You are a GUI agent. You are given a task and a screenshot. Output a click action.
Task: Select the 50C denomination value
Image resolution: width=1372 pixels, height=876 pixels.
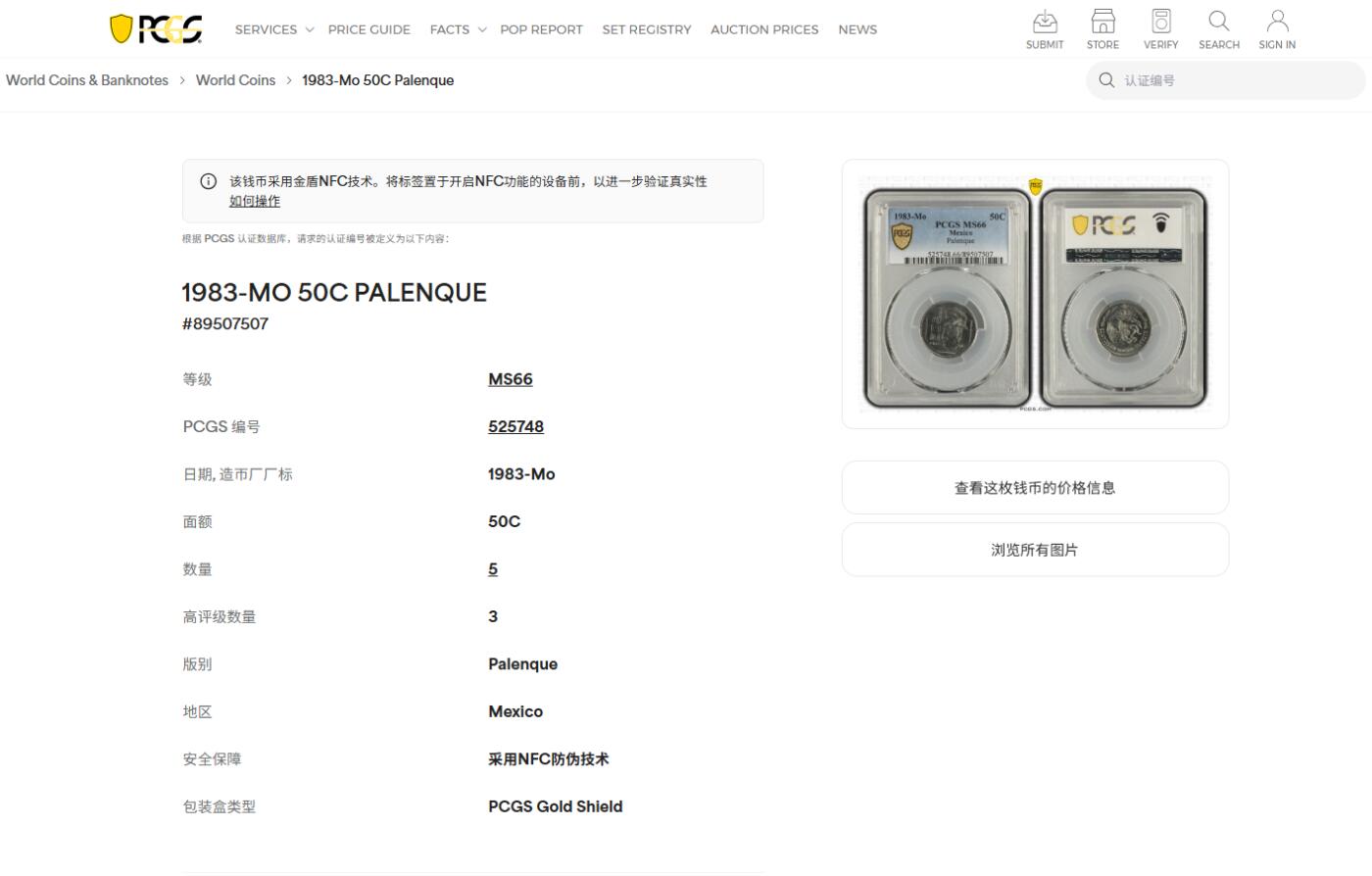505,521
